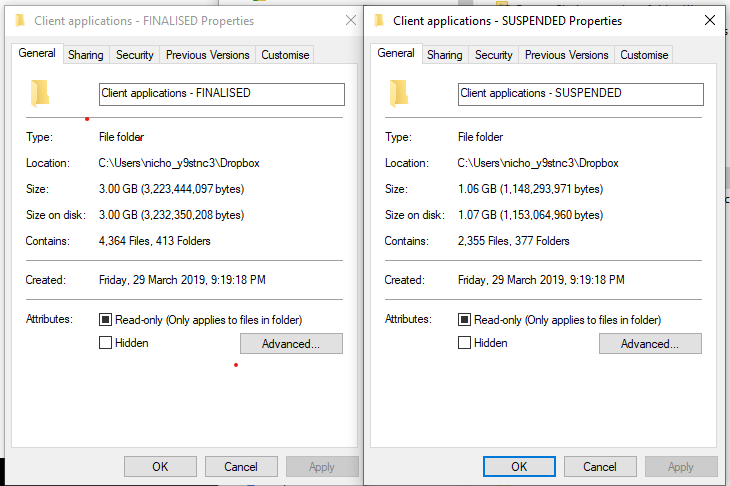
Task: Click large folder icon in FINALISED dialog
Action: click(x=40, y=94)
